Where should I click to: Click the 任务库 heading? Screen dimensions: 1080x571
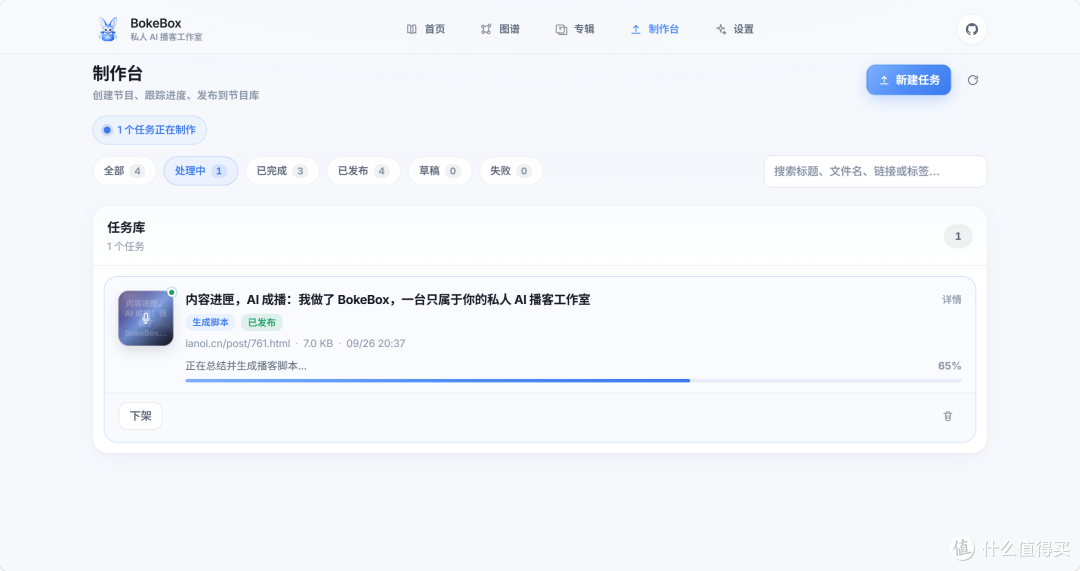tap(126, 227)
